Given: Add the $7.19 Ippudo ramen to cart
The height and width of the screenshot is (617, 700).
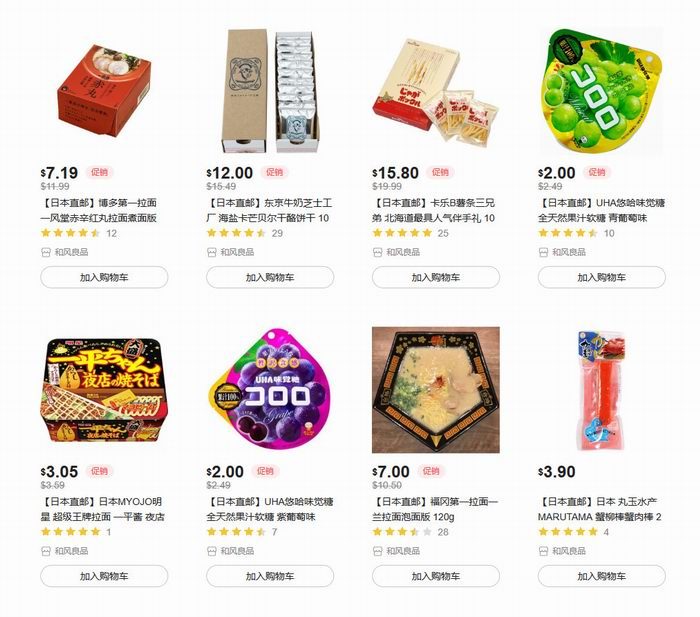Looking at the screenshot, I should 104,277.
